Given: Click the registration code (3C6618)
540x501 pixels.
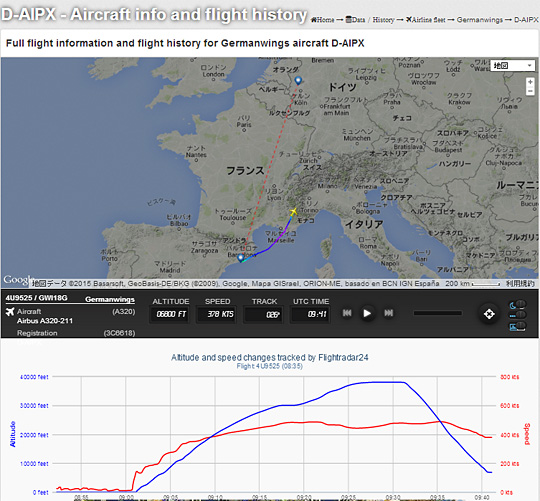Looking at the screenshot, I should click(x=119, y=333).
